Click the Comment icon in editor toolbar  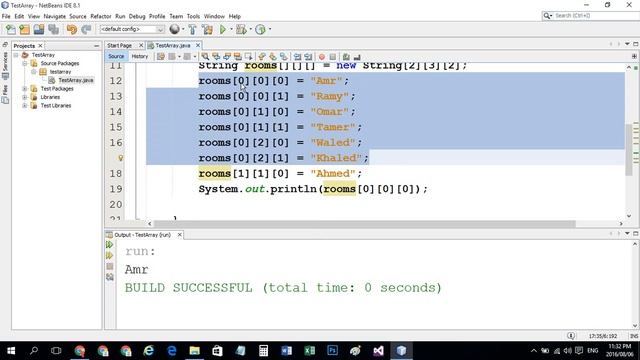[x=346, y=57]
